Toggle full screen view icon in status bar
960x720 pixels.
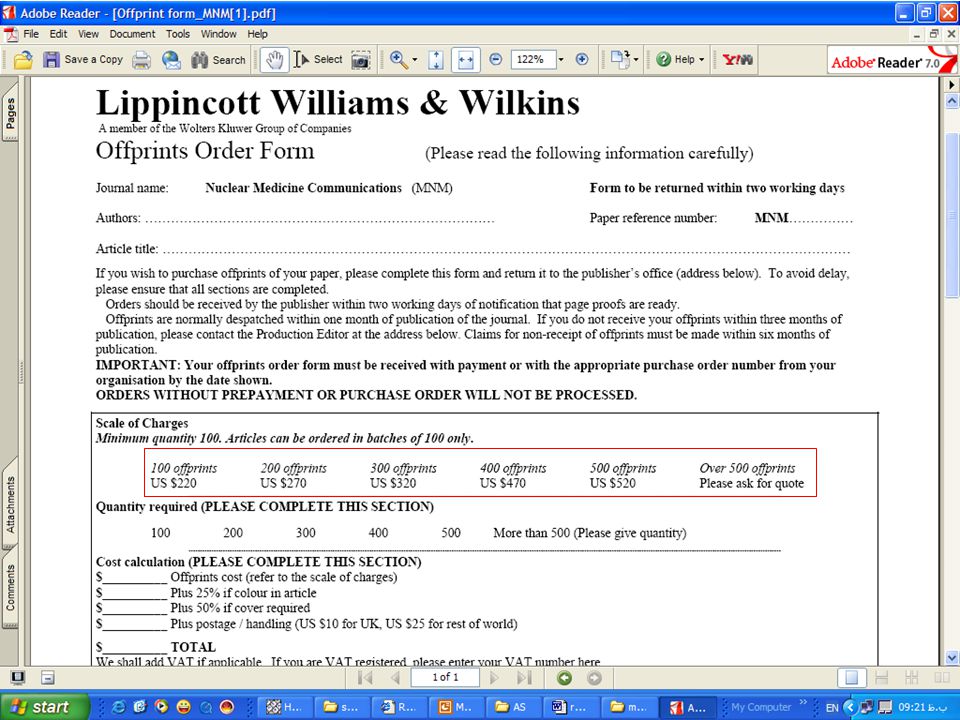[x=18, y=678]
